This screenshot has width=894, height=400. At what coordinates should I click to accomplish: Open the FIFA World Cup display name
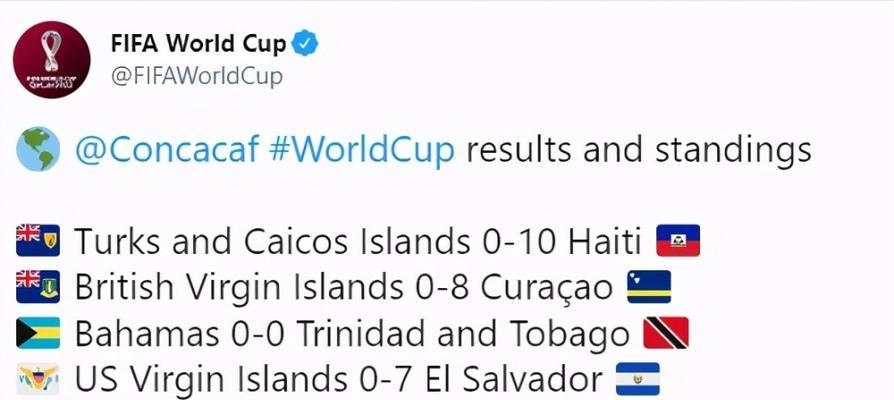pyautogui.click(x=198, y=43)
